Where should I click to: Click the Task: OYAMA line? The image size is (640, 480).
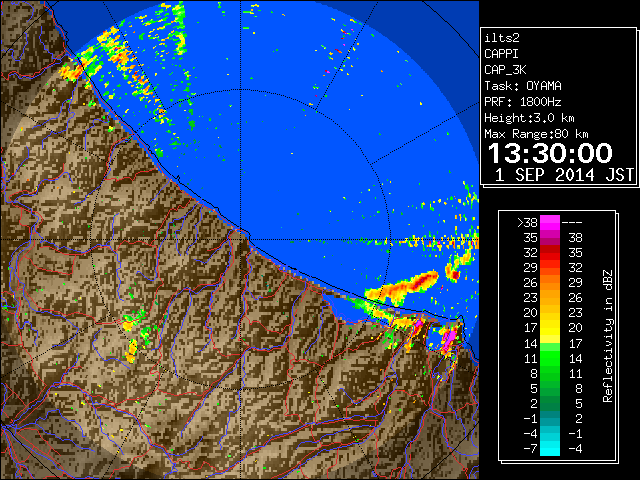click(x=523, y=86)
